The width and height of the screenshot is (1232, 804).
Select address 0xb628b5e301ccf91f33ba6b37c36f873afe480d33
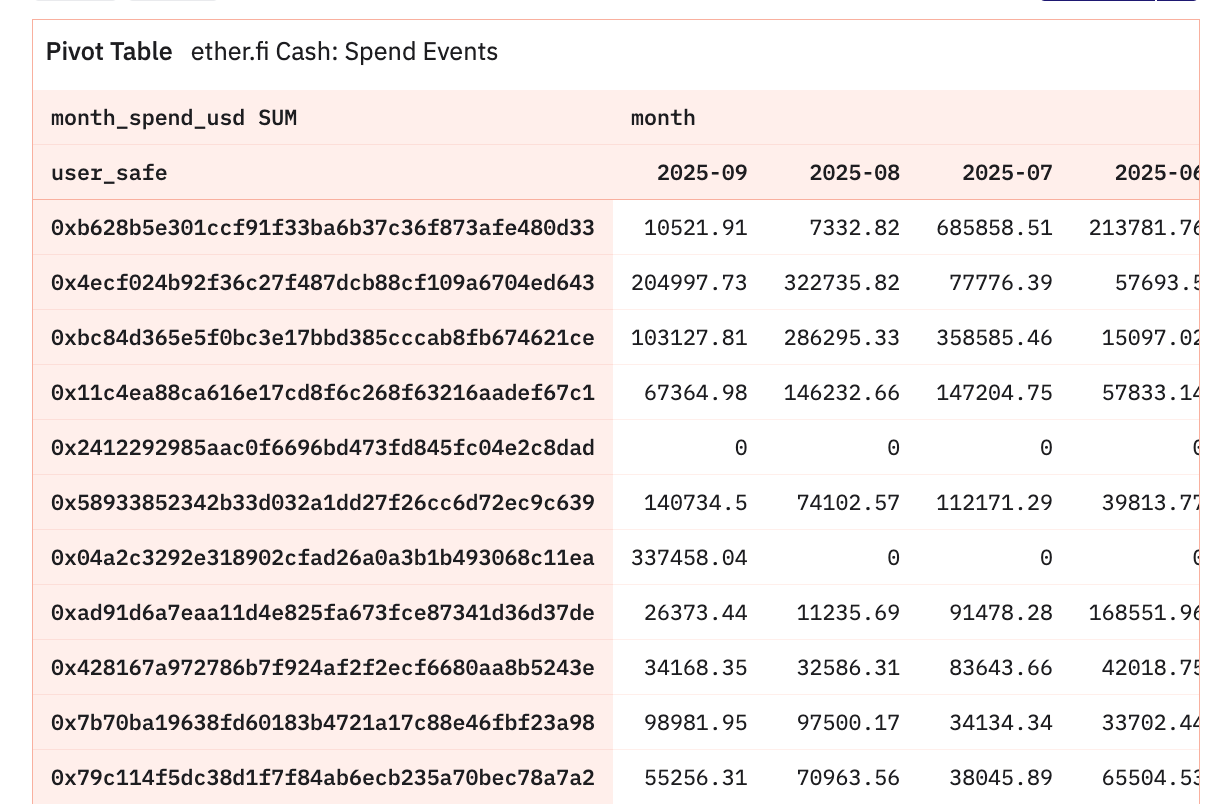pos(323,228)
